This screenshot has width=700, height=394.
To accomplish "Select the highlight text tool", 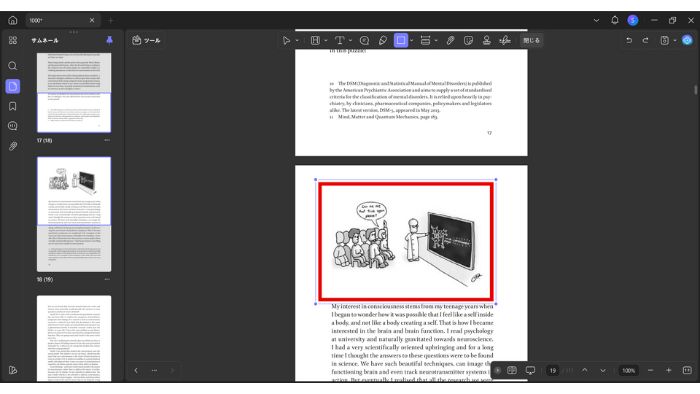I will (x=315, y=40).
